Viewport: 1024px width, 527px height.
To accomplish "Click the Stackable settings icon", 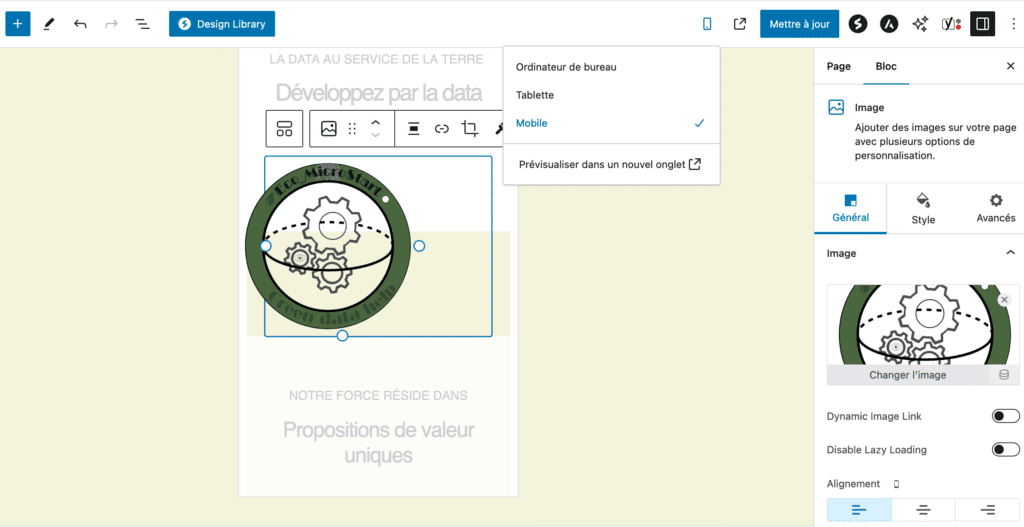I will (x=858, y=23).
